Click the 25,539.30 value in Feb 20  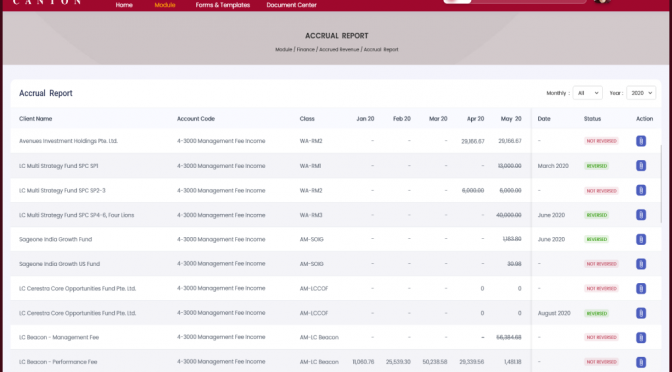coord(398,362)
